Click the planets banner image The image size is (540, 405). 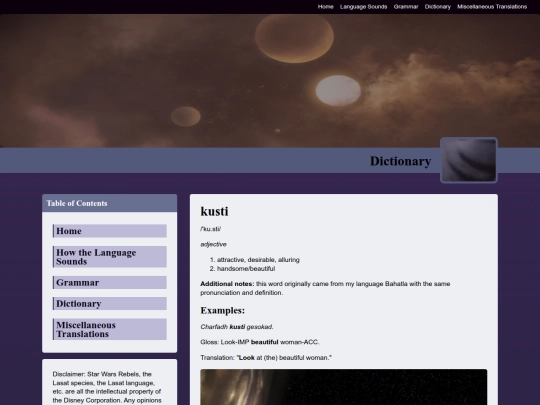[270, 81]
